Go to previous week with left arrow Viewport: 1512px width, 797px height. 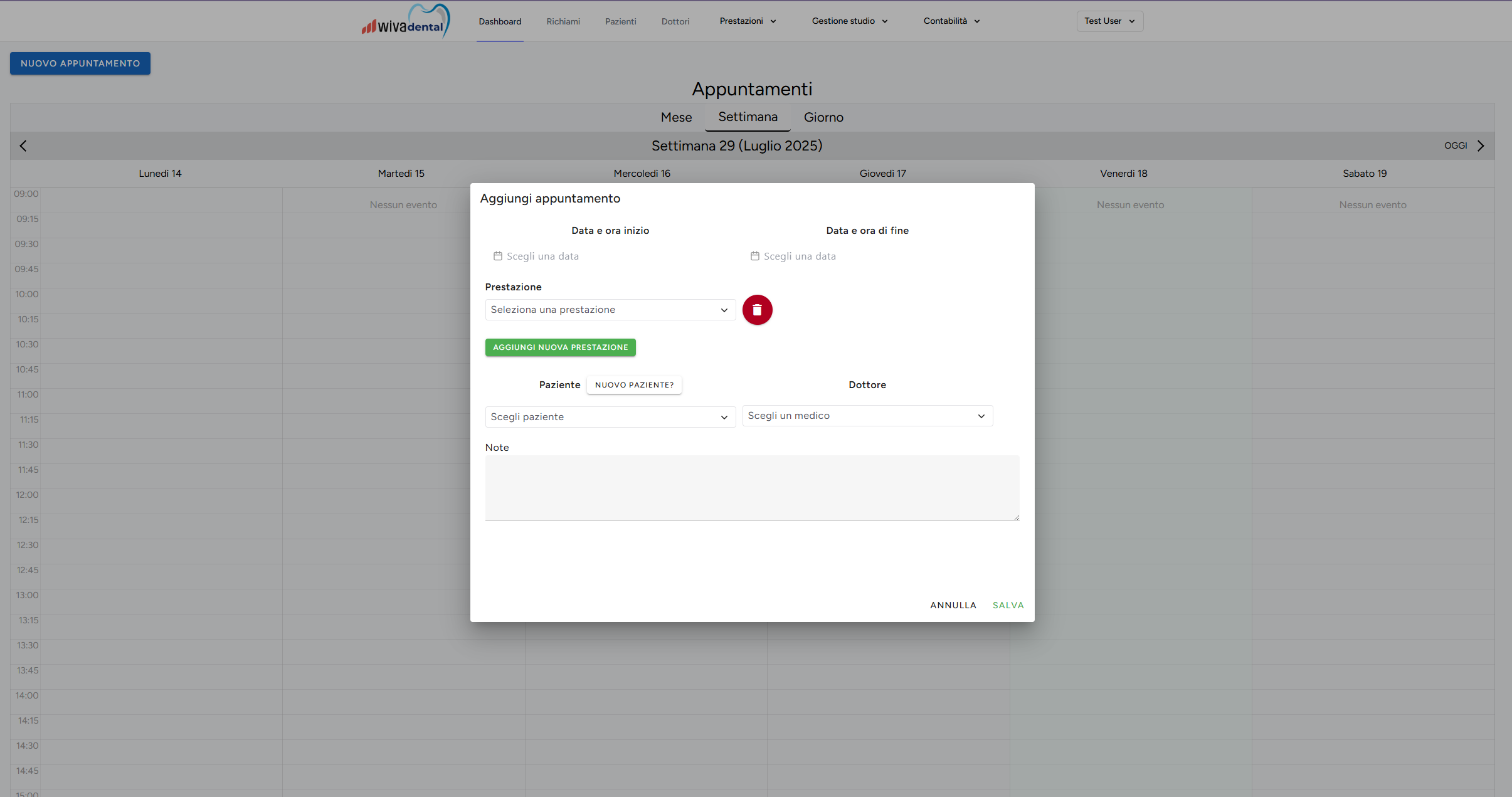[23, 146]
